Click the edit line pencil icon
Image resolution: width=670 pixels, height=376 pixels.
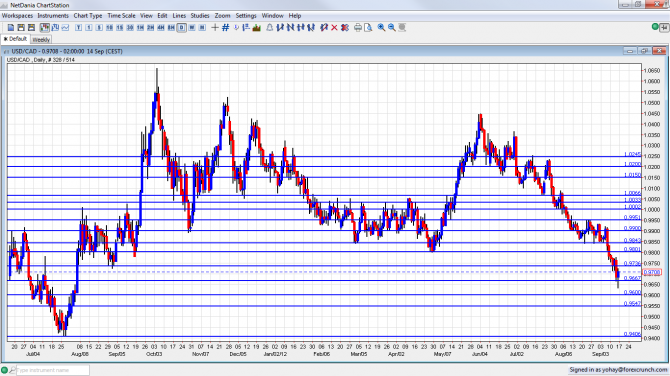click(324, 27)
